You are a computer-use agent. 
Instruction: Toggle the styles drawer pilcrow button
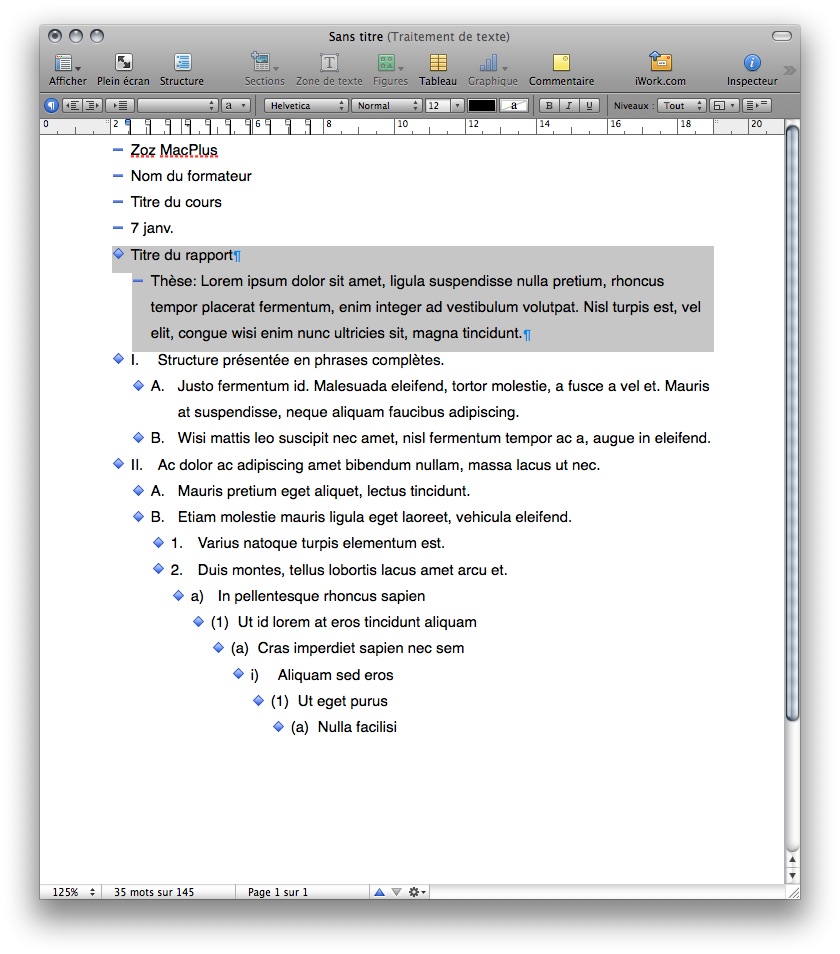51,105
